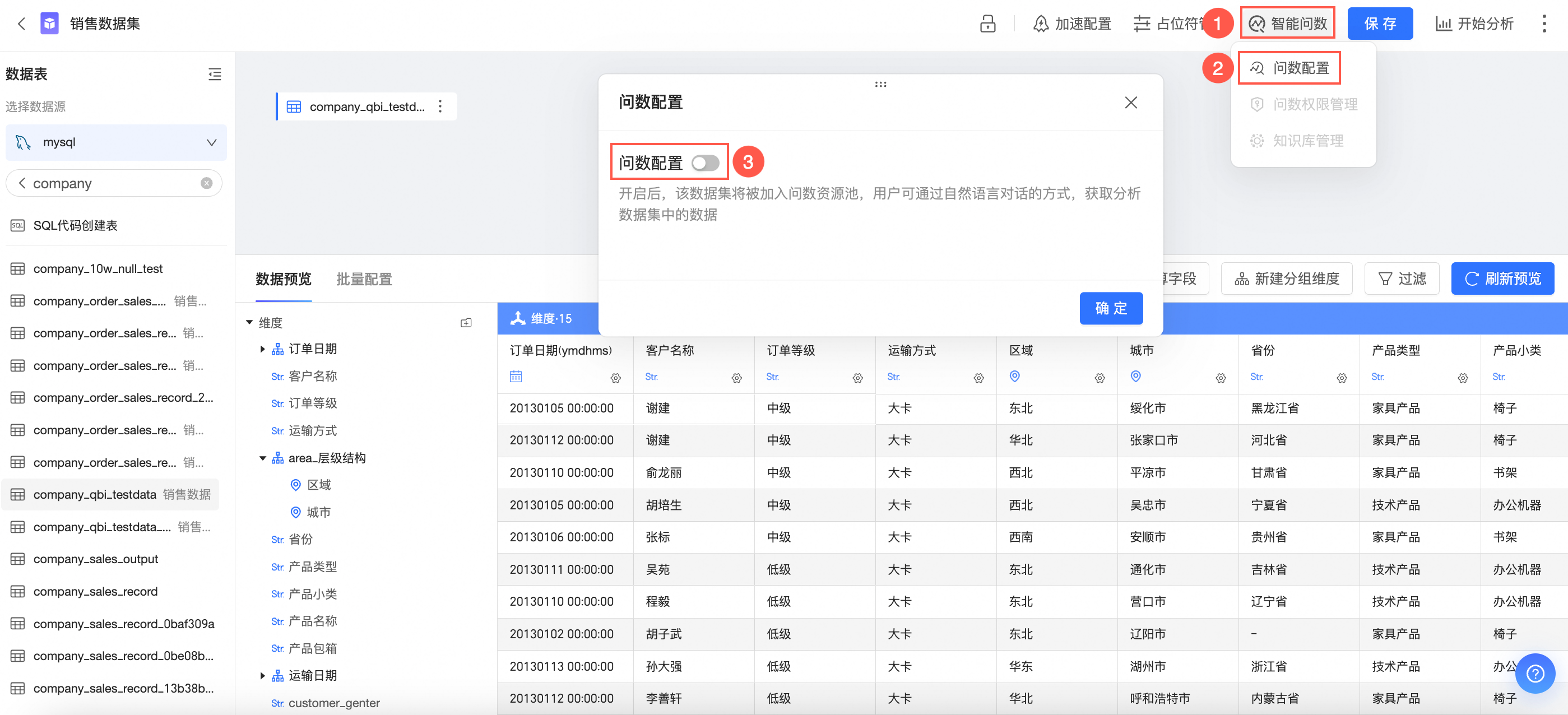Open settings gear for 城市 column
This screenshot has height=715, width=1568.
[1221, 378]
